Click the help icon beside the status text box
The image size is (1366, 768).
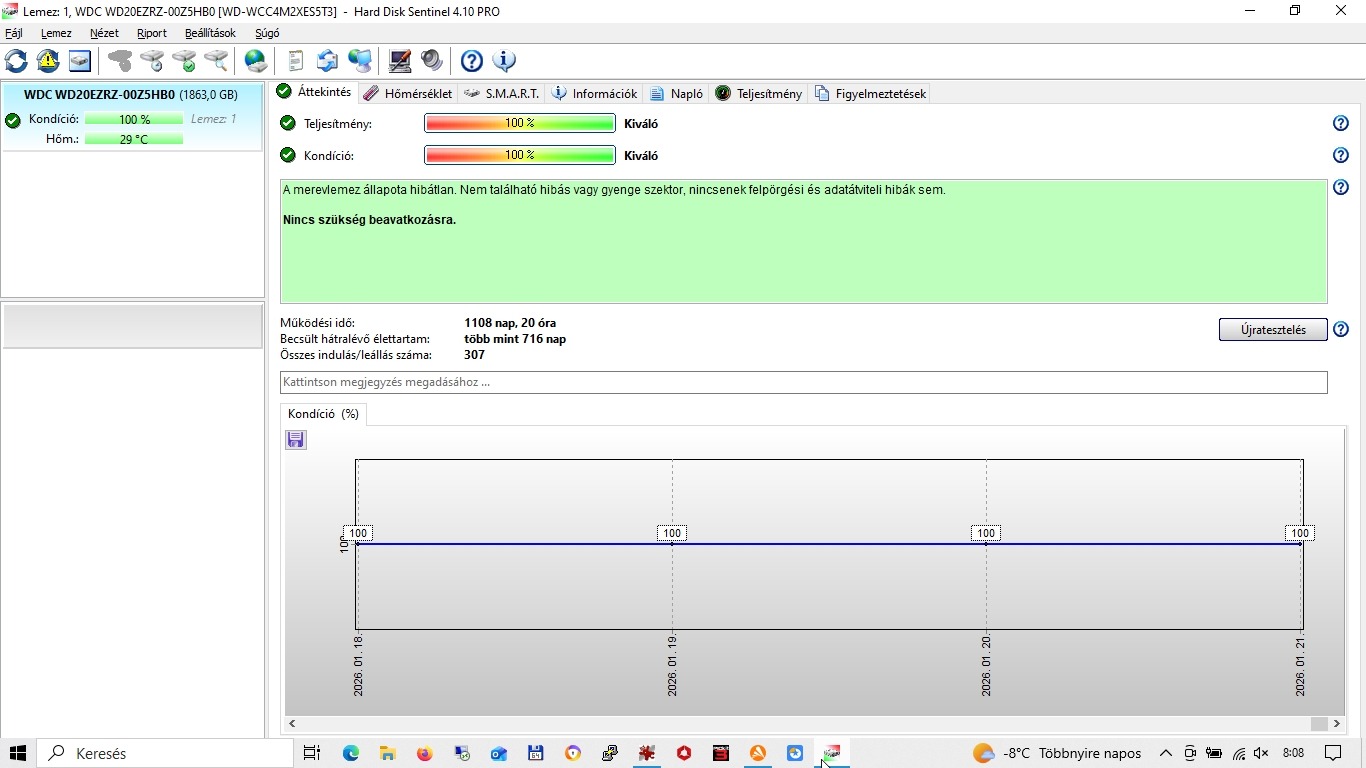[x=1341, y=187]
